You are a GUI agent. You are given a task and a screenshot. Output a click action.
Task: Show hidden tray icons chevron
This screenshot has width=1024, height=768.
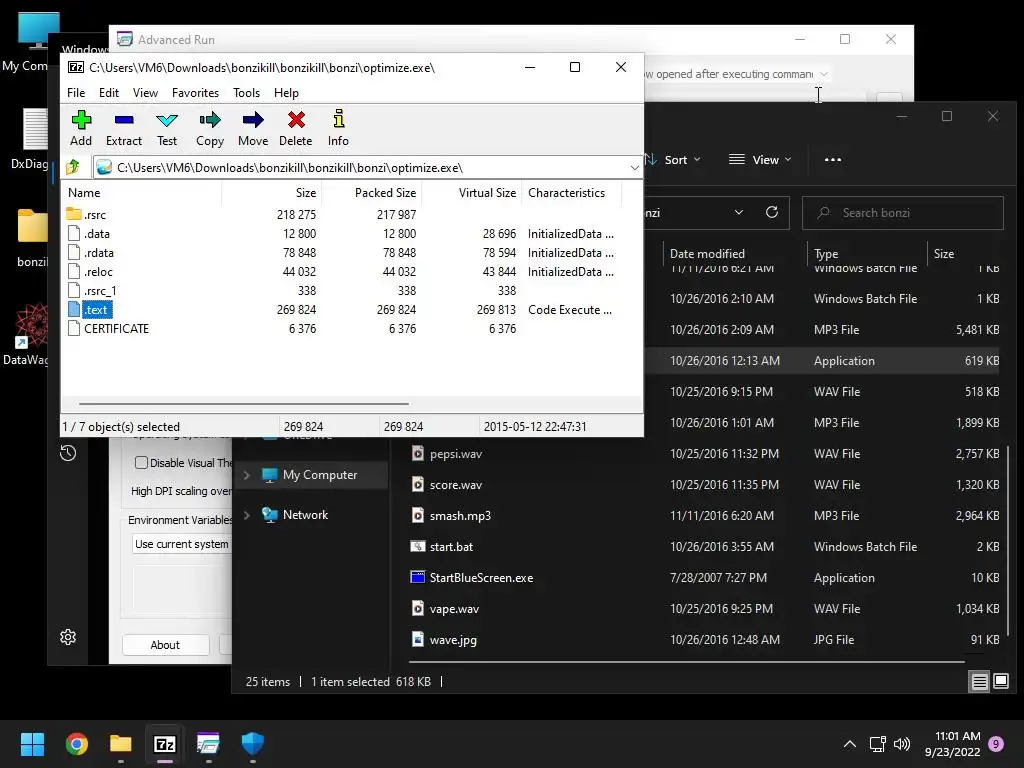click(x=850, y=744)
